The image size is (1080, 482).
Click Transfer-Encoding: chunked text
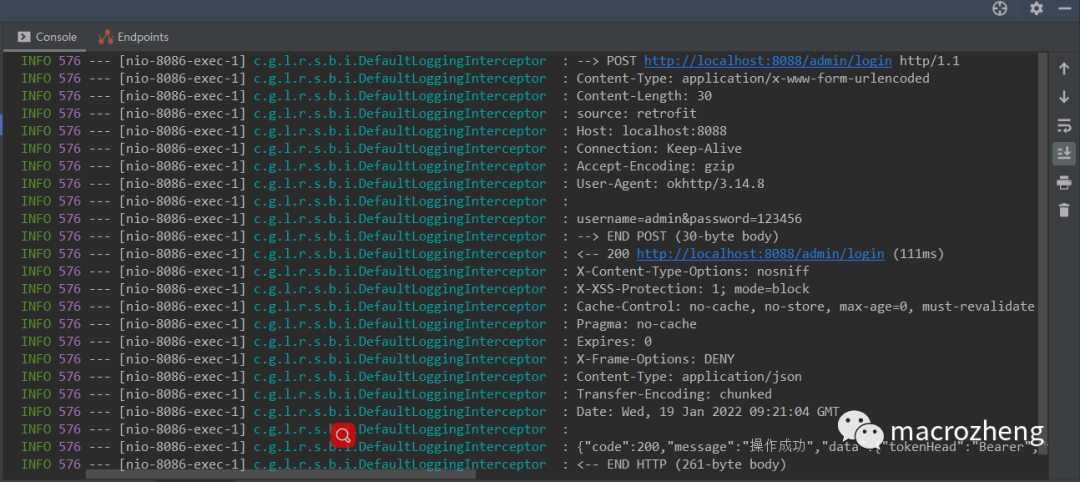[x=674, y=394]
